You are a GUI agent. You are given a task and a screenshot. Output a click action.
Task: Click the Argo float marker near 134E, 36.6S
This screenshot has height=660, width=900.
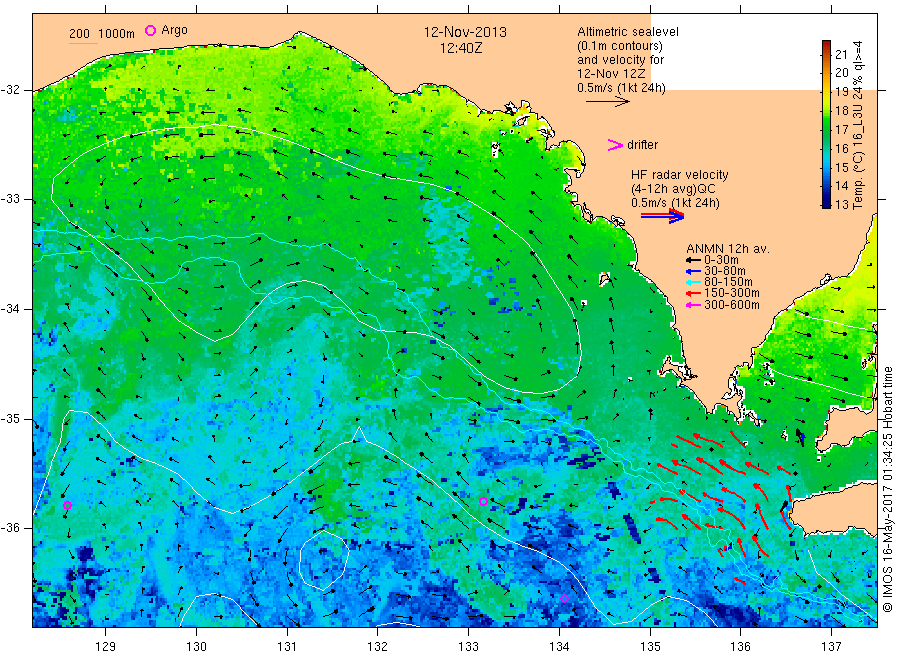pyautogui.click(x=564, y=599)
